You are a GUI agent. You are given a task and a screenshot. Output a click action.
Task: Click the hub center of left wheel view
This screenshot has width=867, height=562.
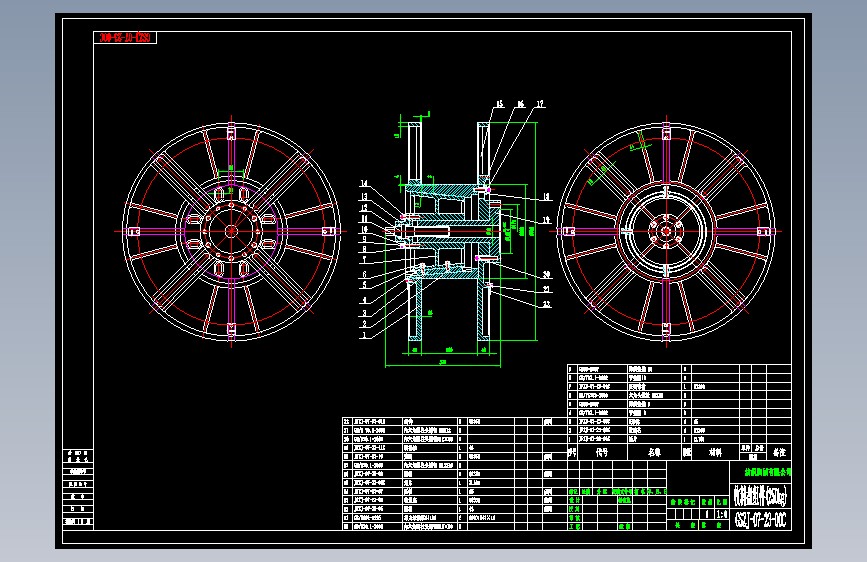coord(231,231)
